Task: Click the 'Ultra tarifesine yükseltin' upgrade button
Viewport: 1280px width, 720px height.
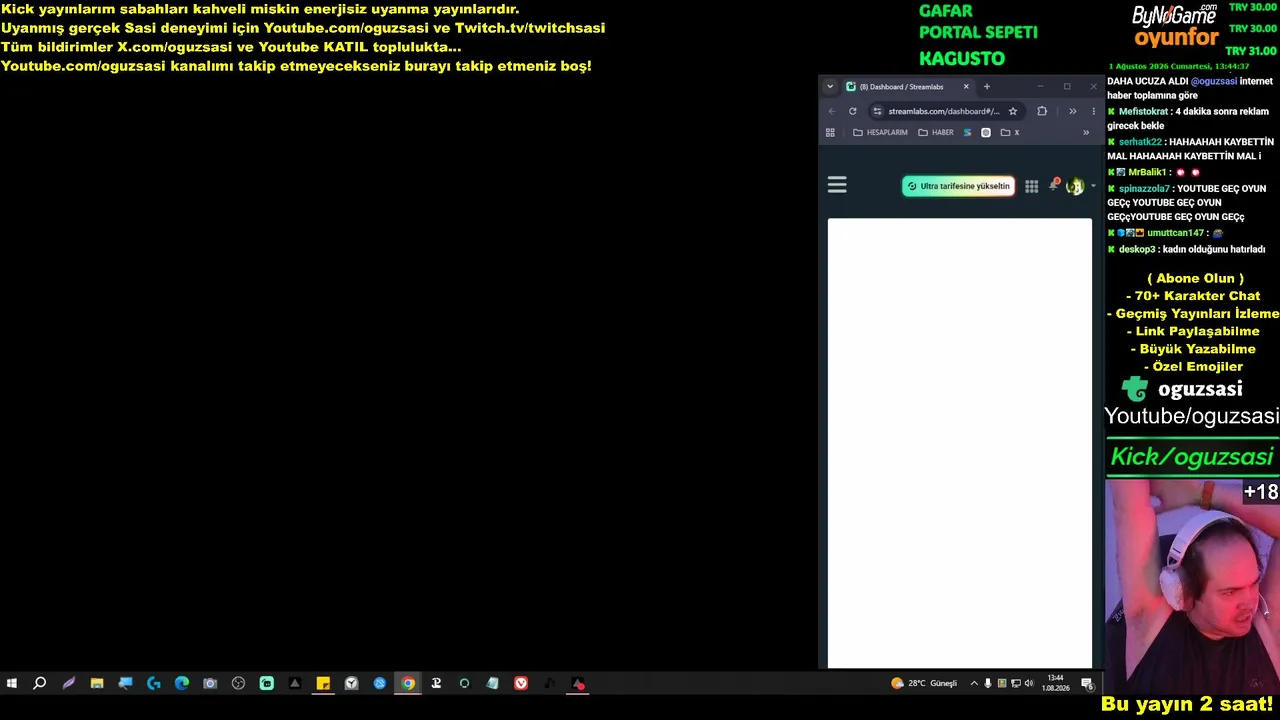Action: pyautogui.click(x=958, y=186)
